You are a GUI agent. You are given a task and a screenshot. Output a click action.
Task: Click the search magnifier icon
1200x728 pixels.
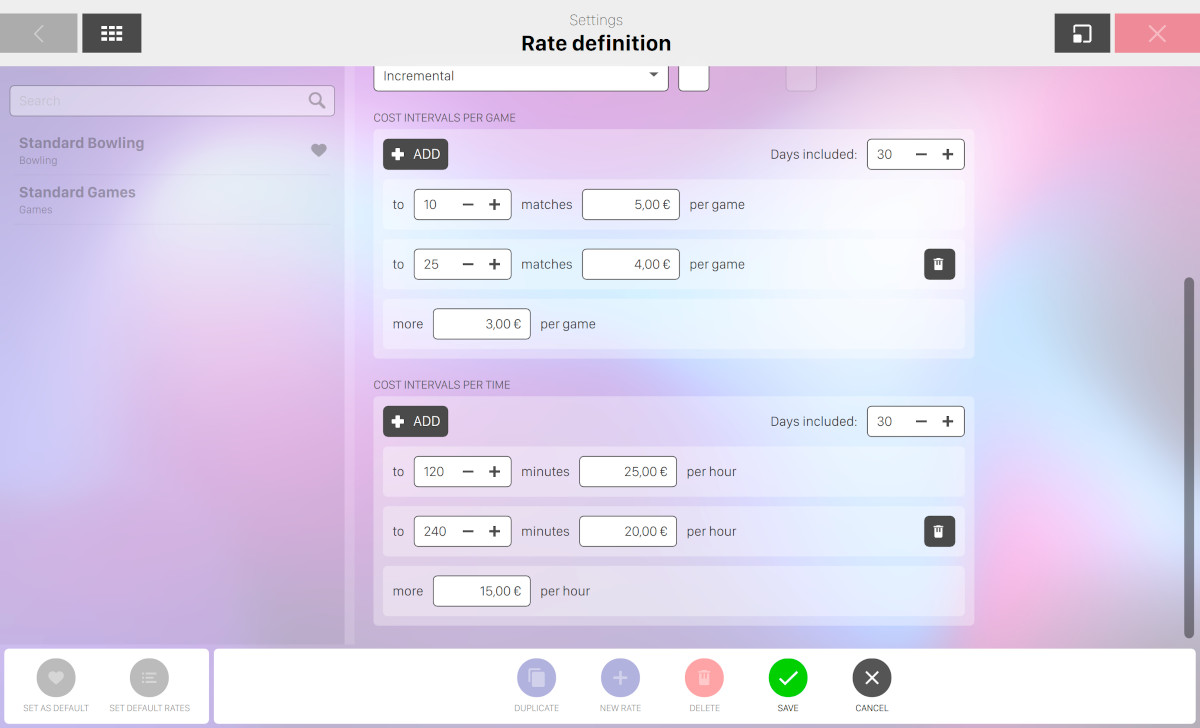coord(317,100)
